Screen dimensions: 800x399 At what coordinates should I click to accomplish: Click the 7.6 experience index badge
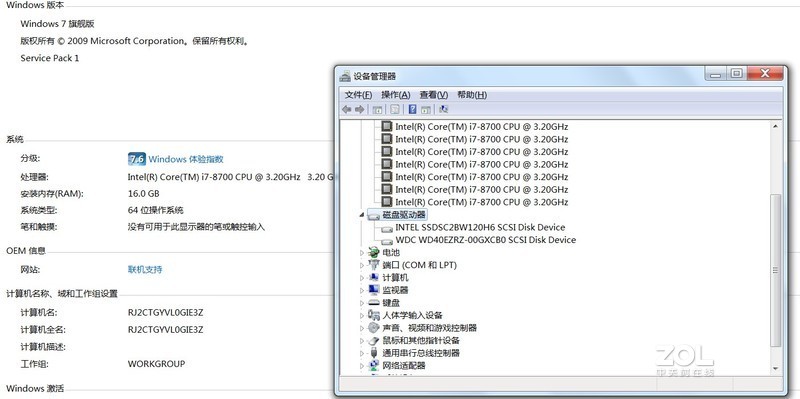[x=137, y=159]
